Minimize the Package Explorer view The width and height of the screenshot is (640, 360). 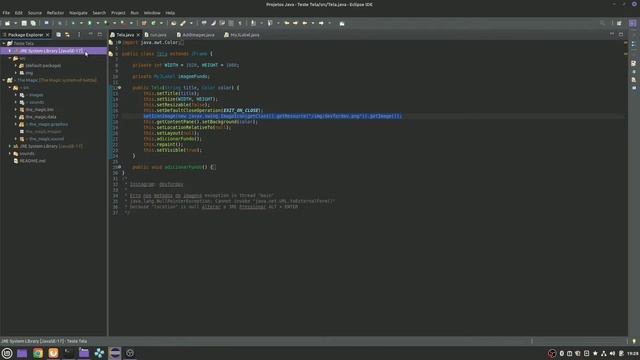91,34
